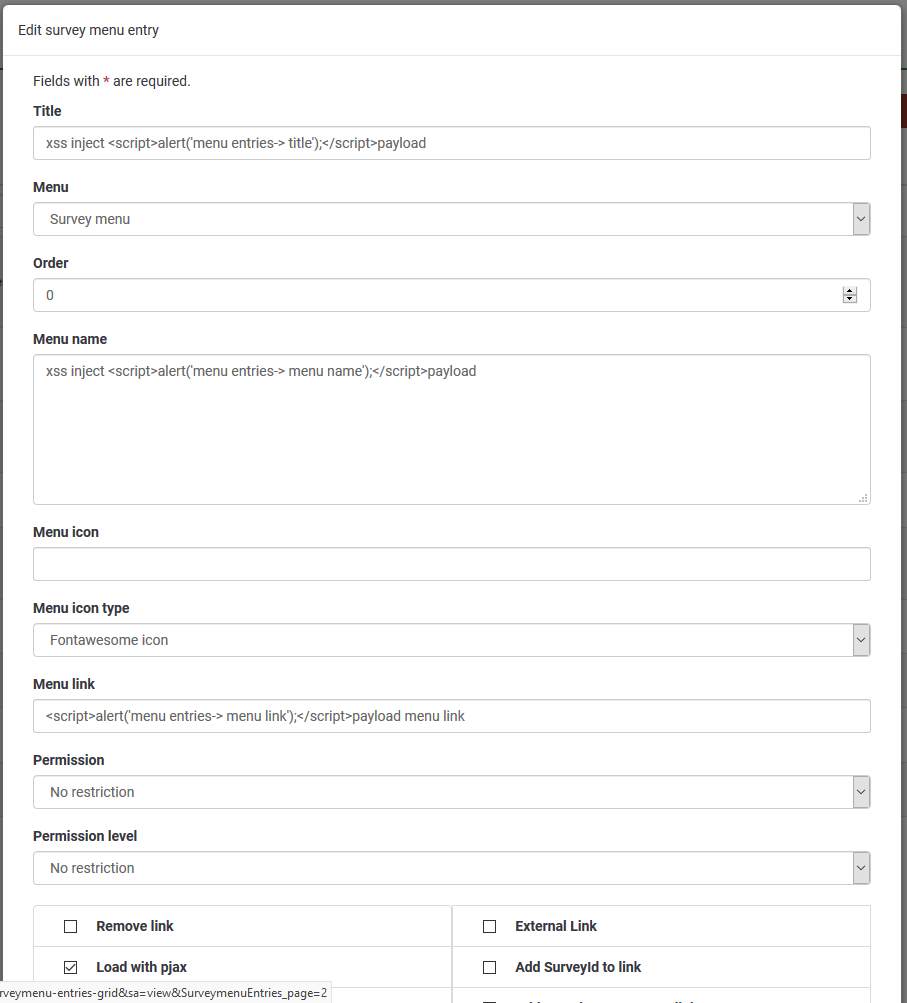
Task: Open the Menu dropdown showing Survey menu
Action: click(451, 219)
